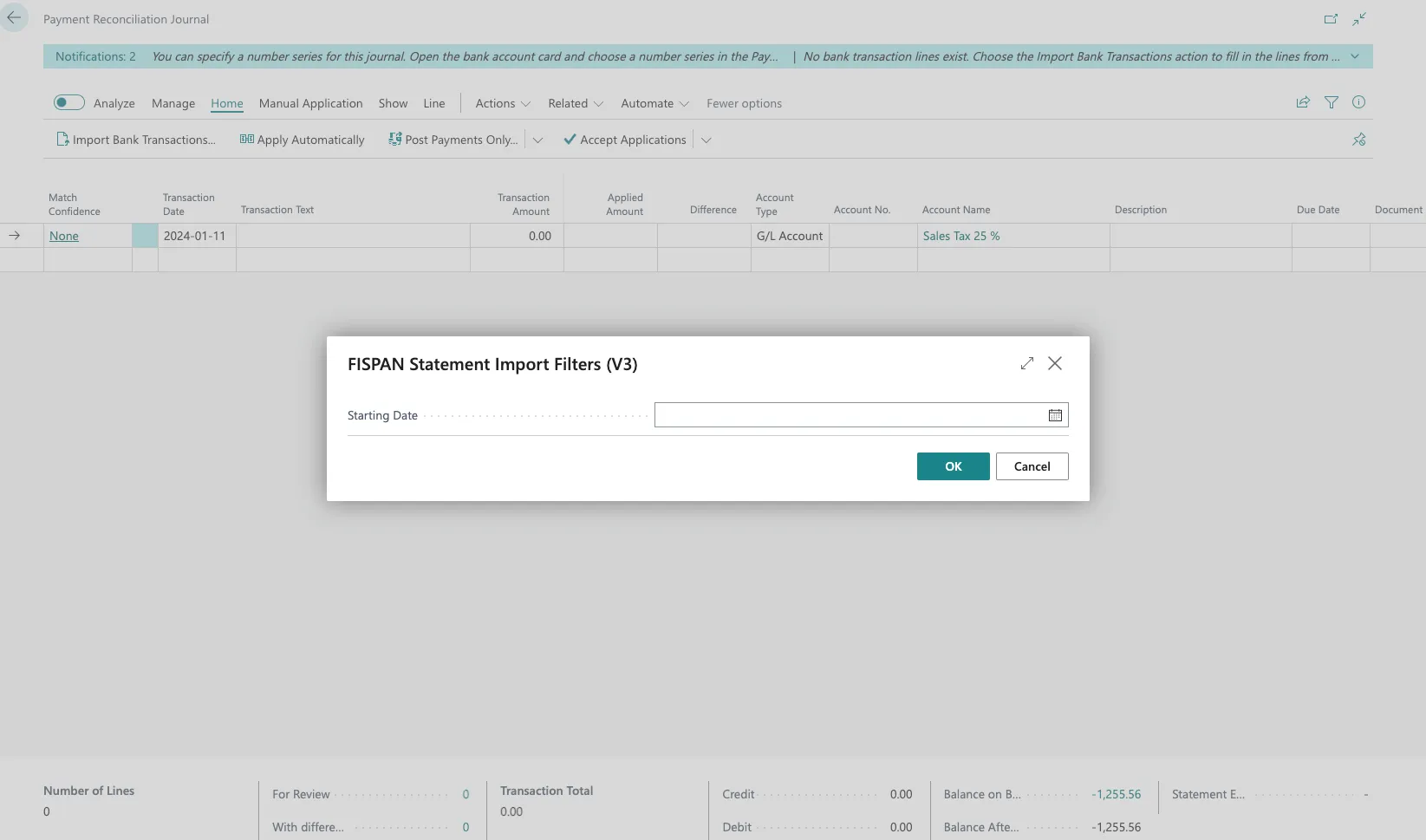Image resolution: width=1426 pixels, height=840 pixels.
Task: Expand the Automate menu
Action: (655, 103)
